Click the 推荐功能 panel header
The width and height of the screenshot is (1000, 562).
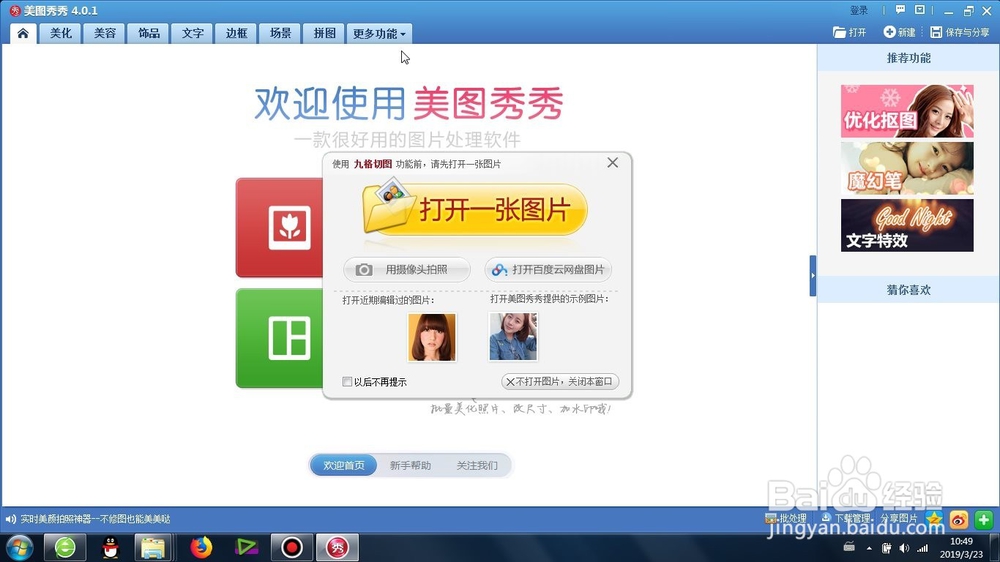click(x=908, y=58)
